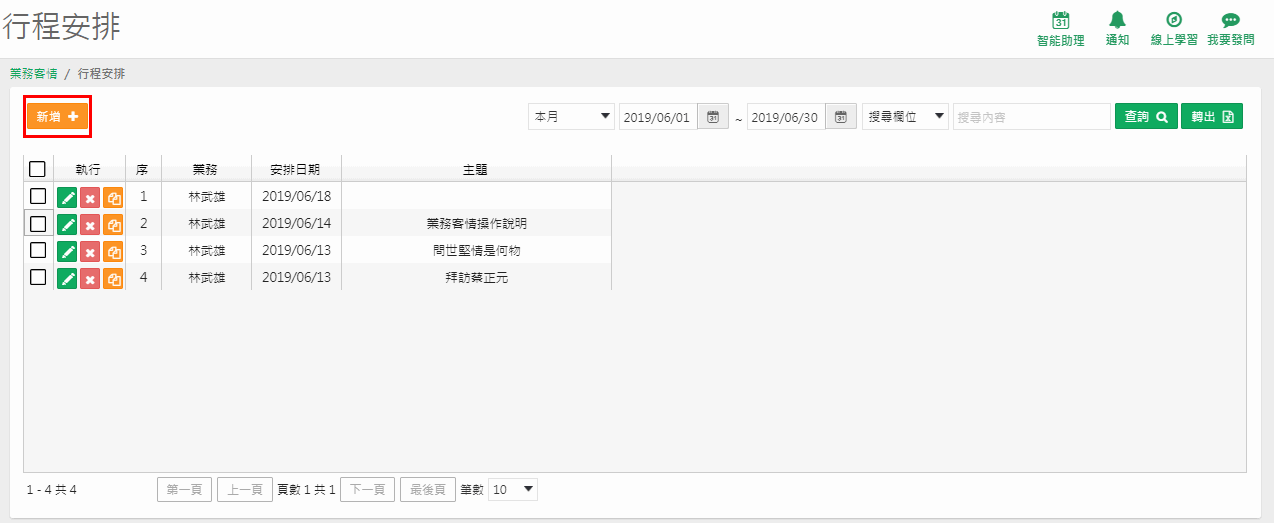Sort by the 執行 column header
The width and height of the screenshot is (1274, 523).
[88, 170]
